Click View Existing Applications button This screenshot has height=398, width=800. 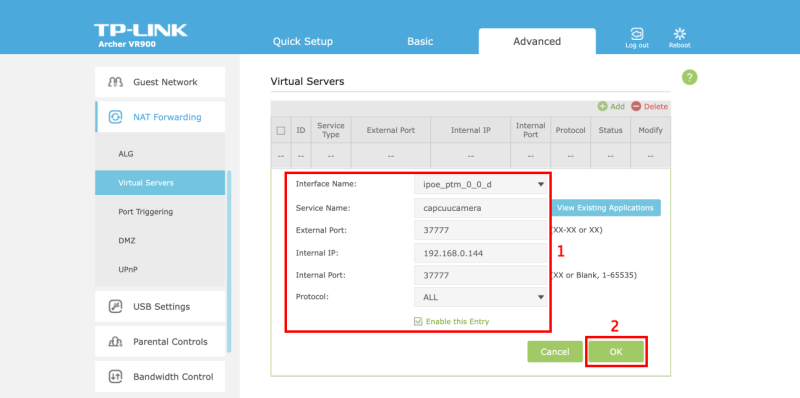tap(605, 208)
